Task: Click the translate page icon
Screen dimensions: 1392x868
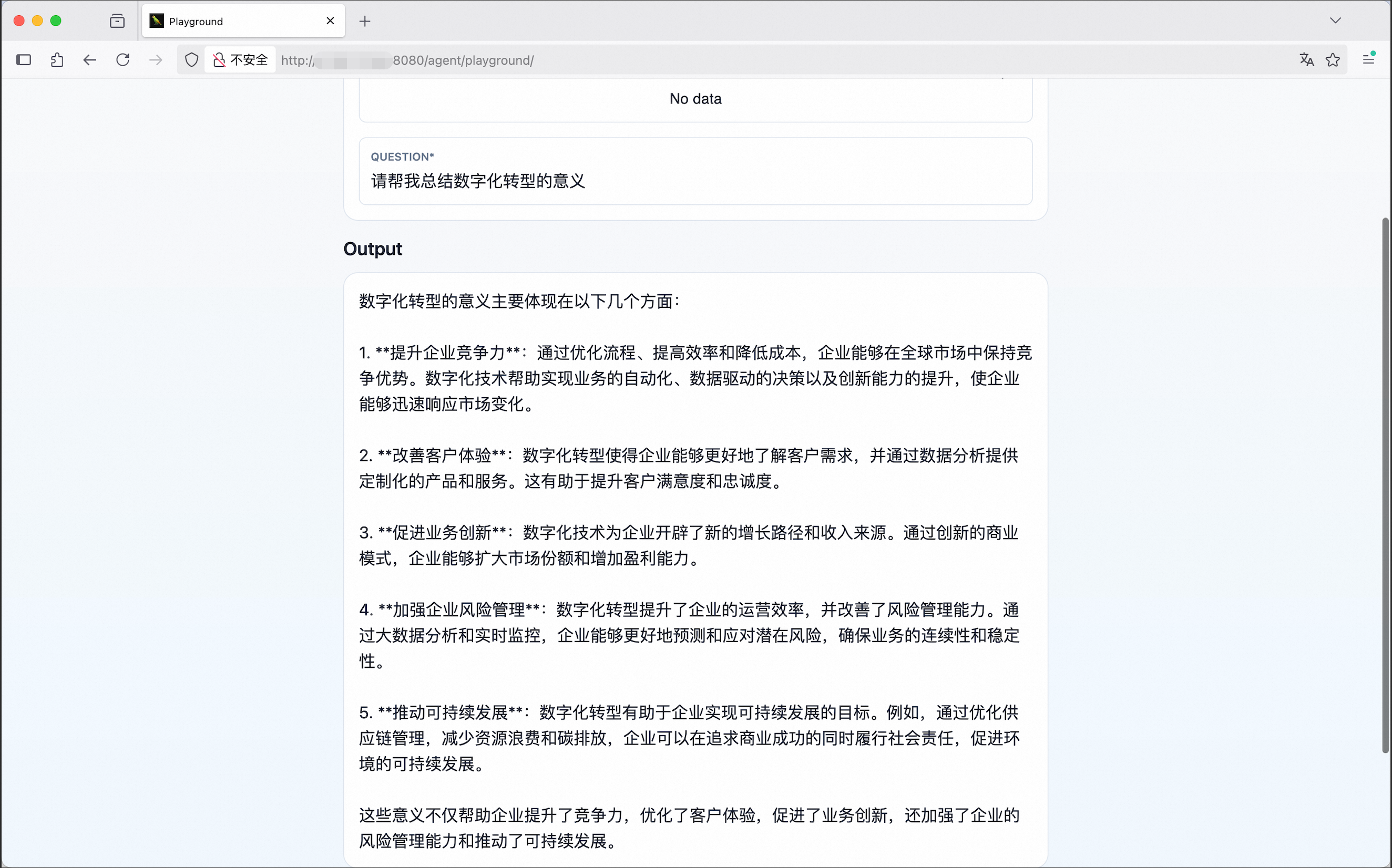Action: pos(1306,60)
